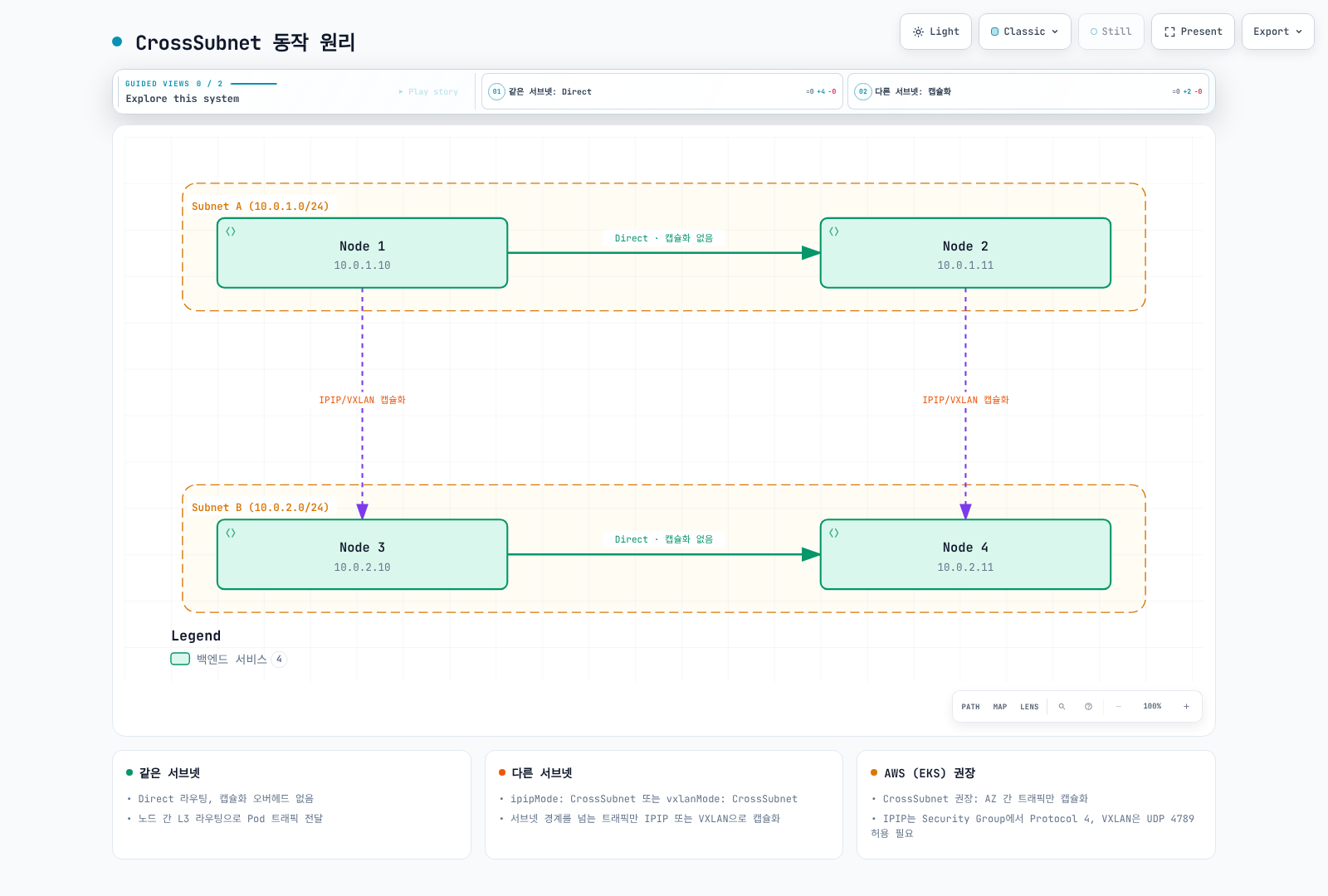Image resolution: width=1328 pixels, height=896 pixels.
Task: Click the 백엔드 서비스 legend swatch
Action: 180,660
